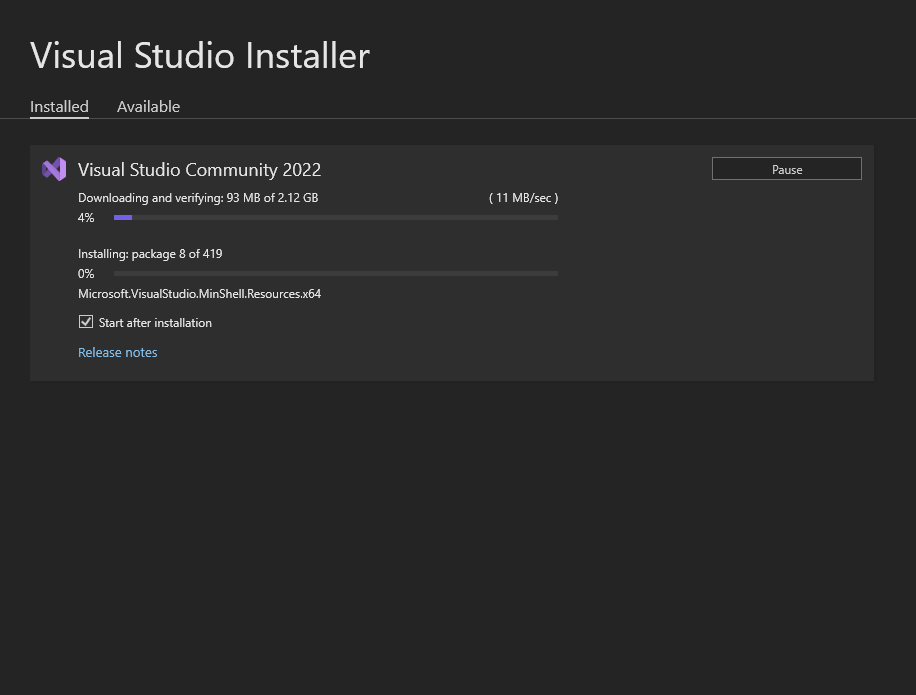
Task: Click the 4% download percentage label
Action: point(86,218)
